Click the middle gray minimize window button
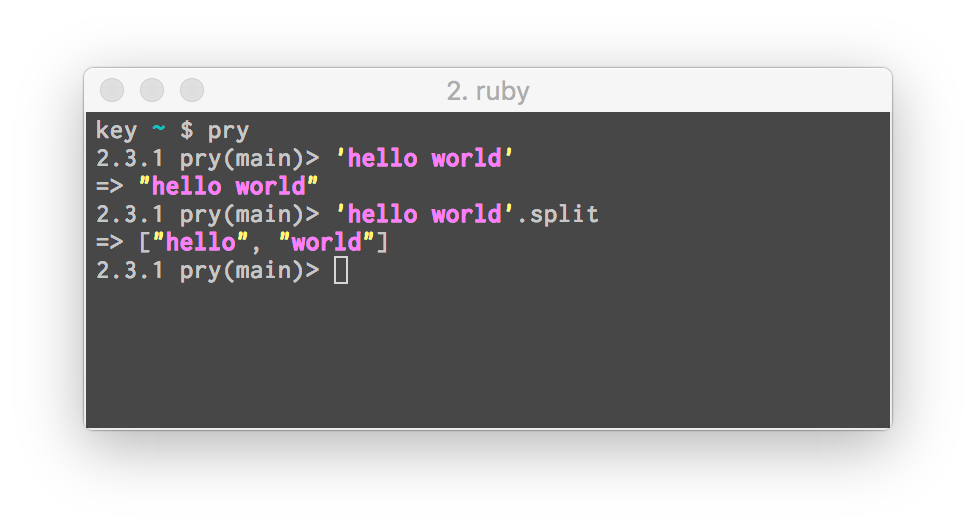 pos(152,90)
